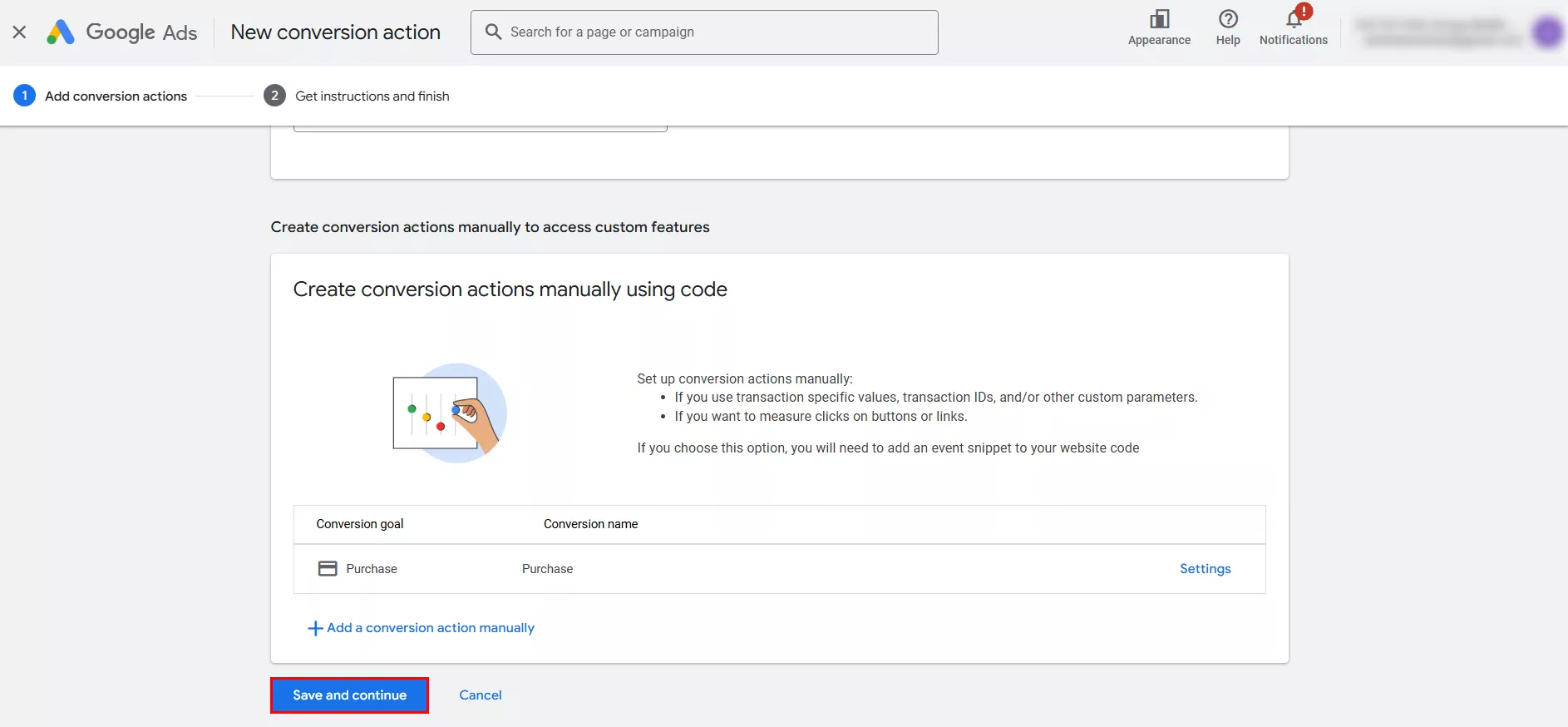Screen dimensions: 1568x727
Task: Select the Purchase conversion name cell
Action: 547,569
